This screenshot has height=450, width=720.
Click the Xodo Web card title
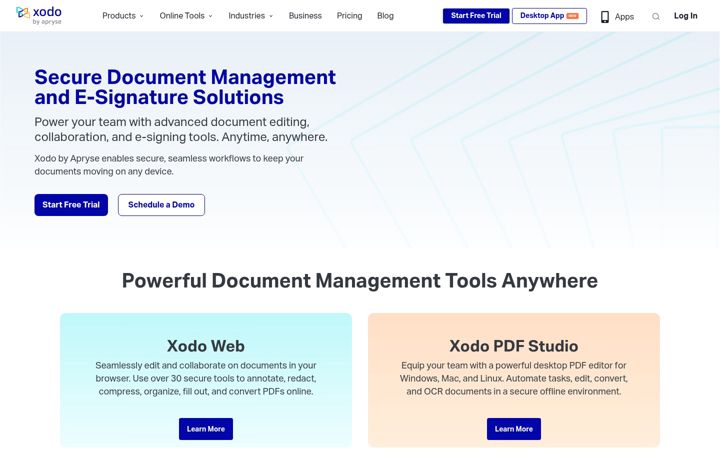(x=206, y=346)
